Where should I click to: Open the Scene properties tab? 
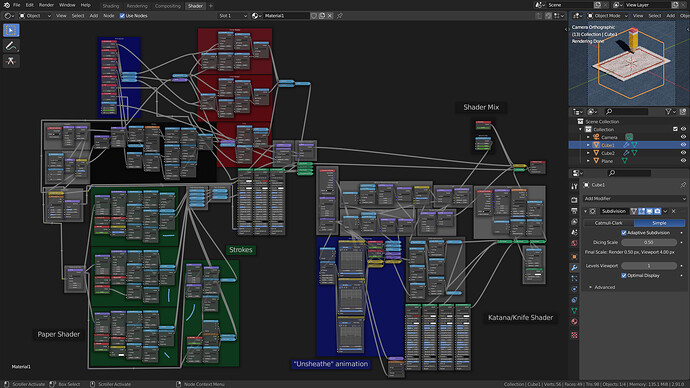pos(574,232)
